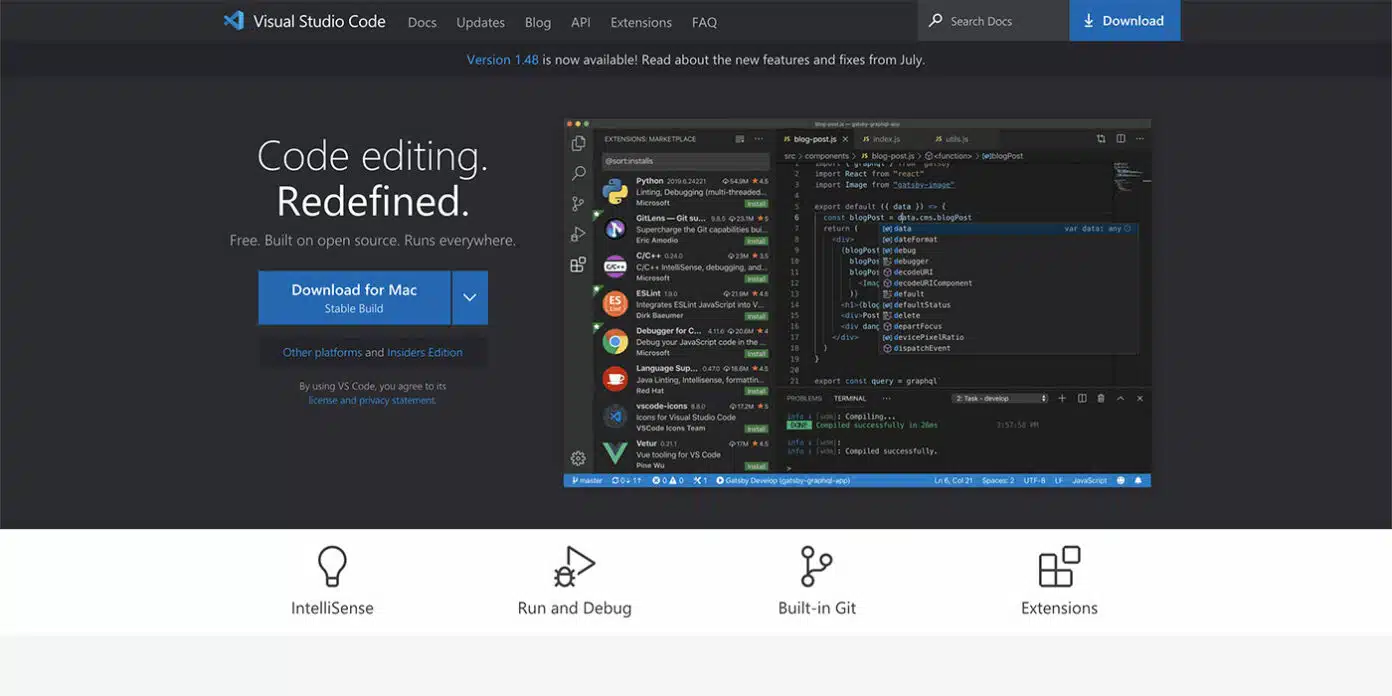This screenshot has width=1392, height=696.
Task: Close the blog-post.js editor tab
Action: (845, 139)
